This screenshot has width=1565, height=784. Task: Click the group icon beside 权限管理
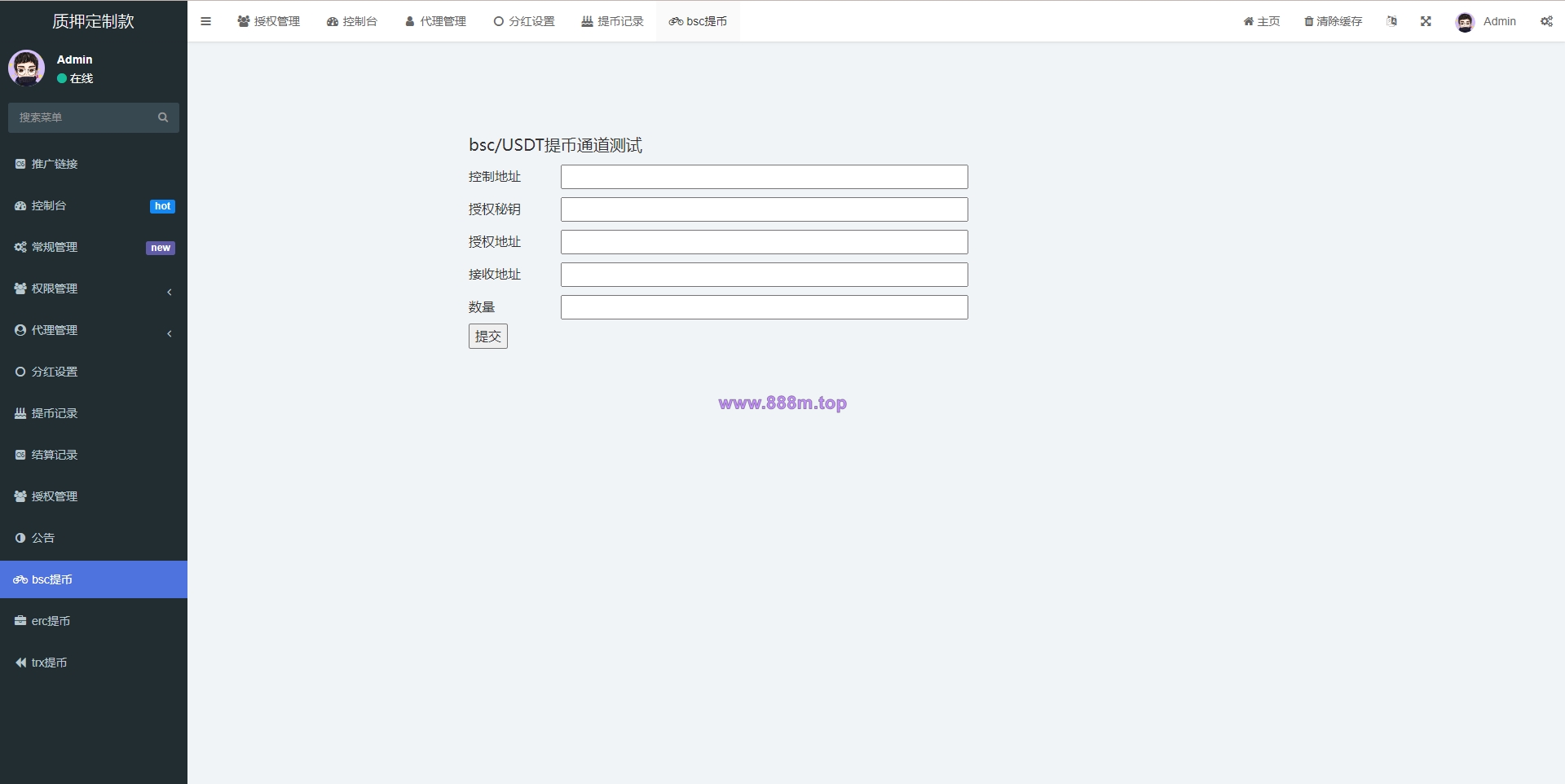(x=20, y=288)
